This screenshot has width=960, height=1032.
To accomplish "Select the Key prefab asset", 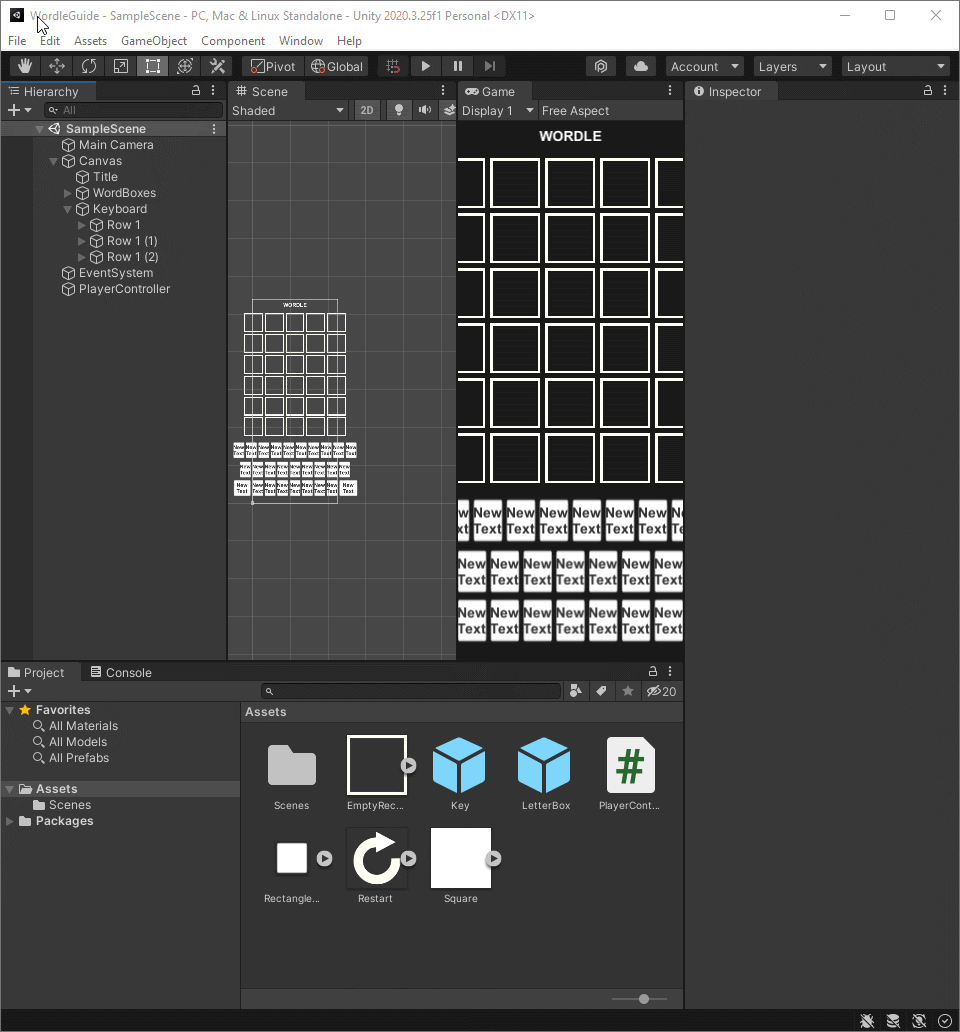I will [459, 773].
